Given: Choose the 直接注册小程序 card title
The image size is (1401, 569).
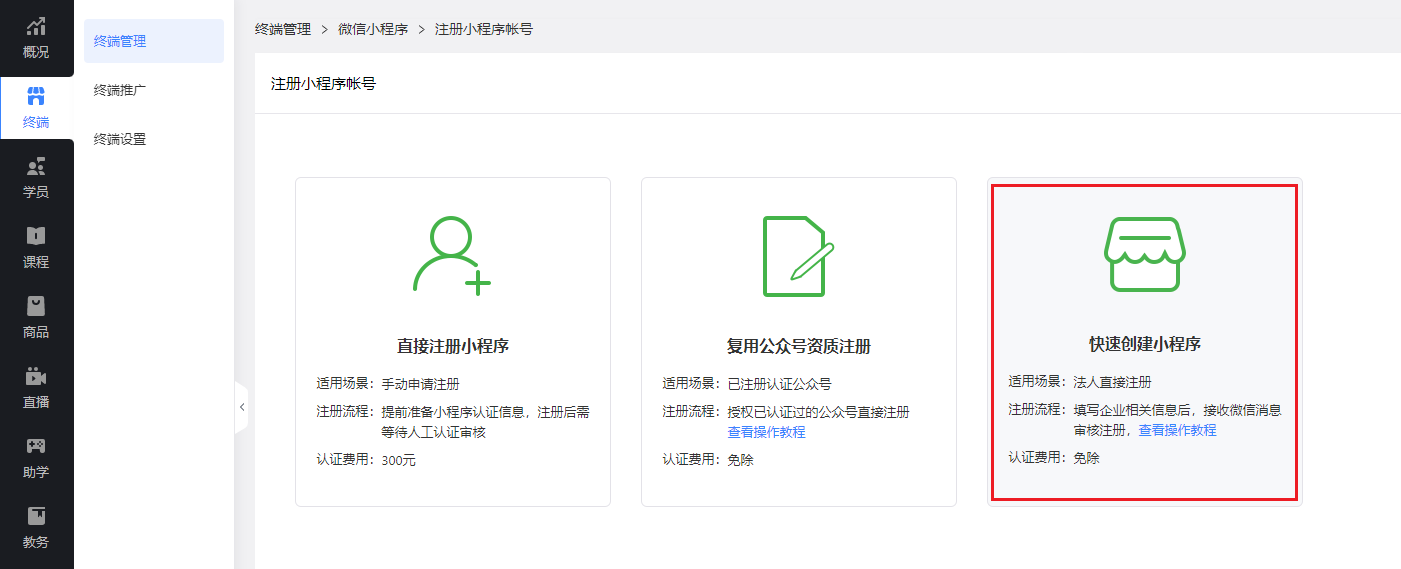Looking at the screenshot, I should click(452, 346).
